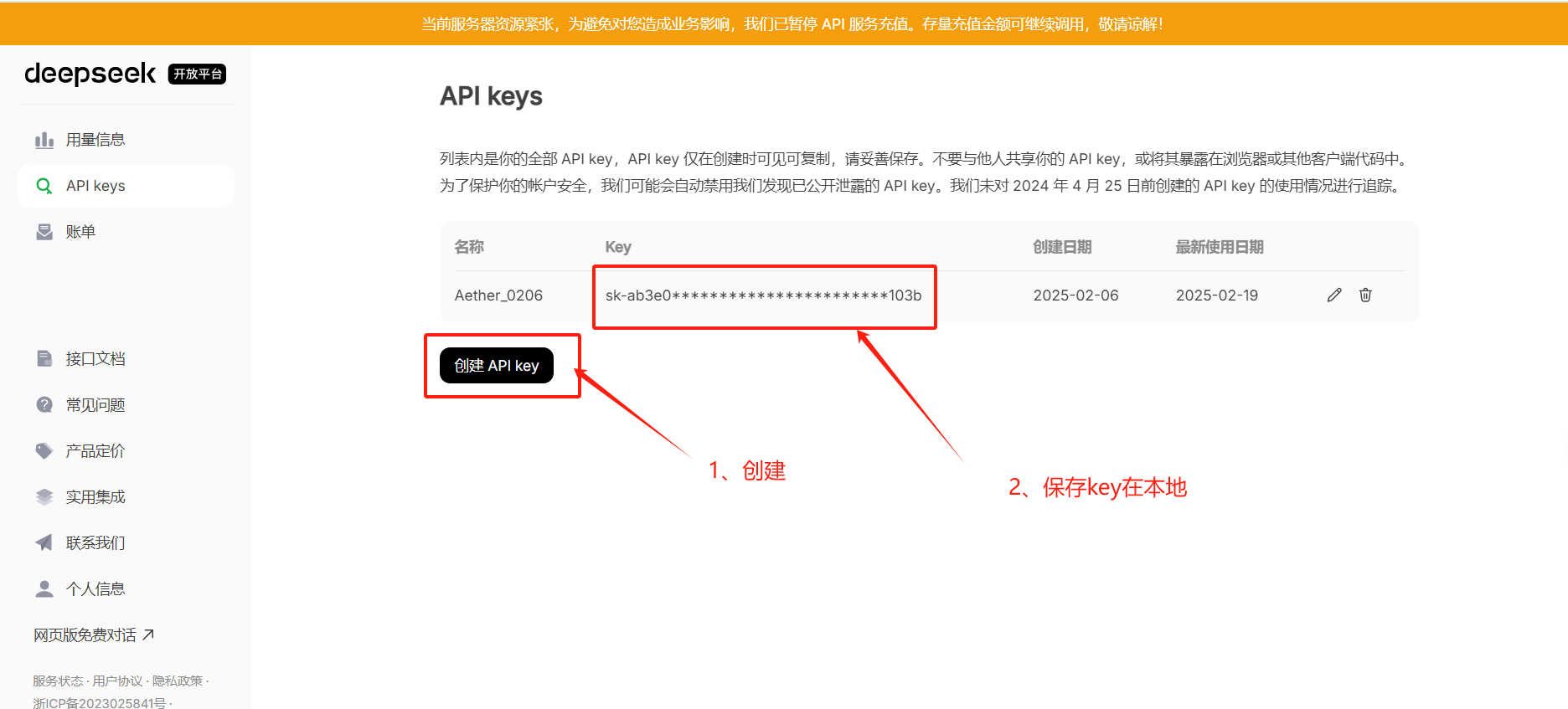Open the 网页版免费对话 external link
Image resolution: width=1568 pixels, height=709 pixels.
coord(94,635)
